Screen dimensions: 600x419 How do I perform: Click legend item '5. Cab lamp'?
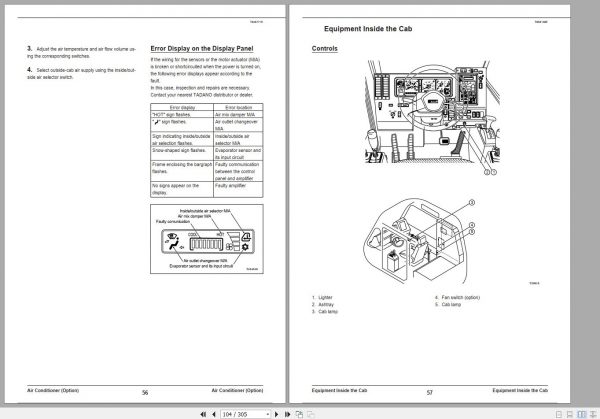448,305
